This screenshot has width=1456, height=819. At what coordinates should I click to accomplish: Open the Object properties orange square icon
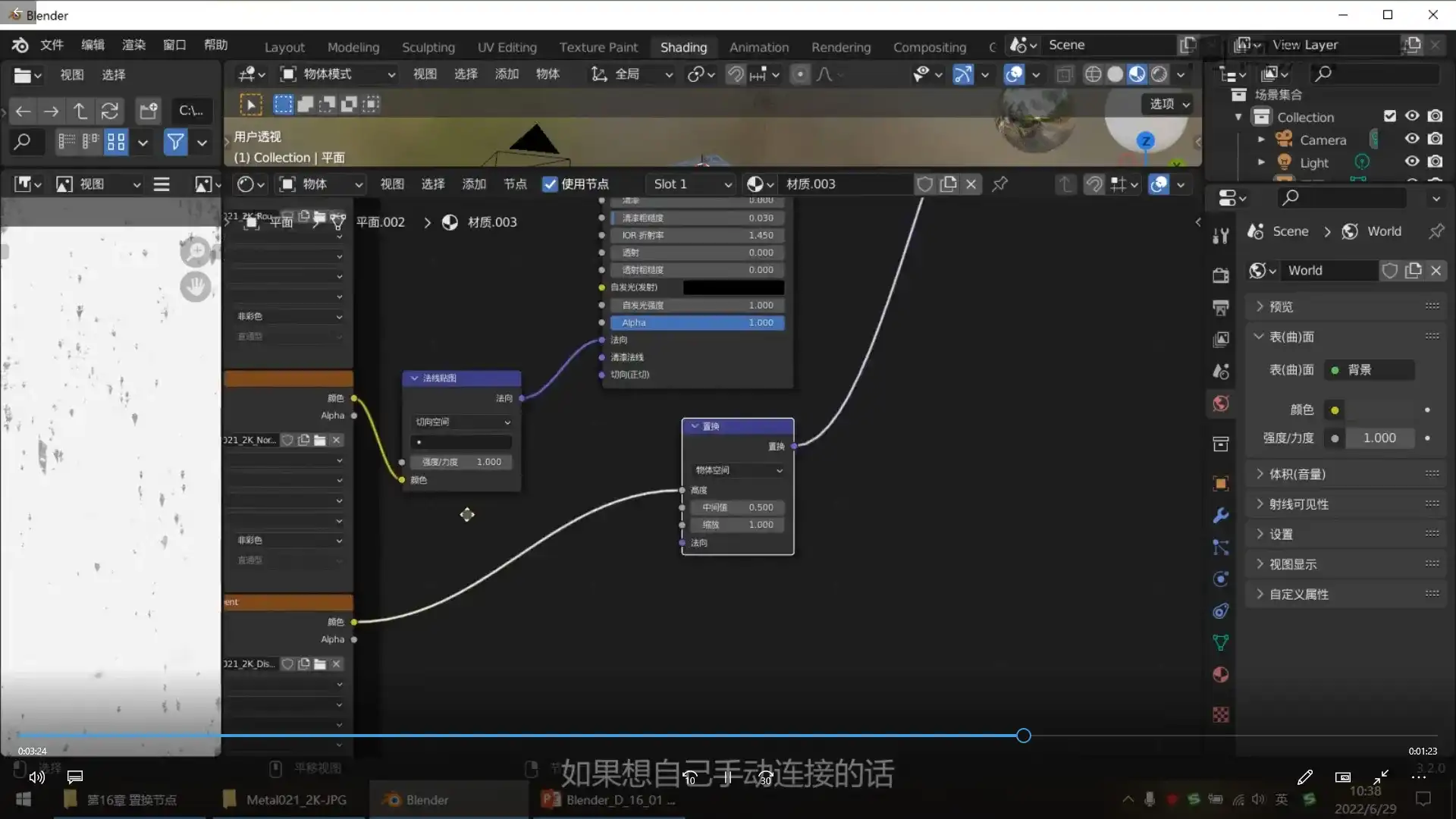(x=1219, y=483)
